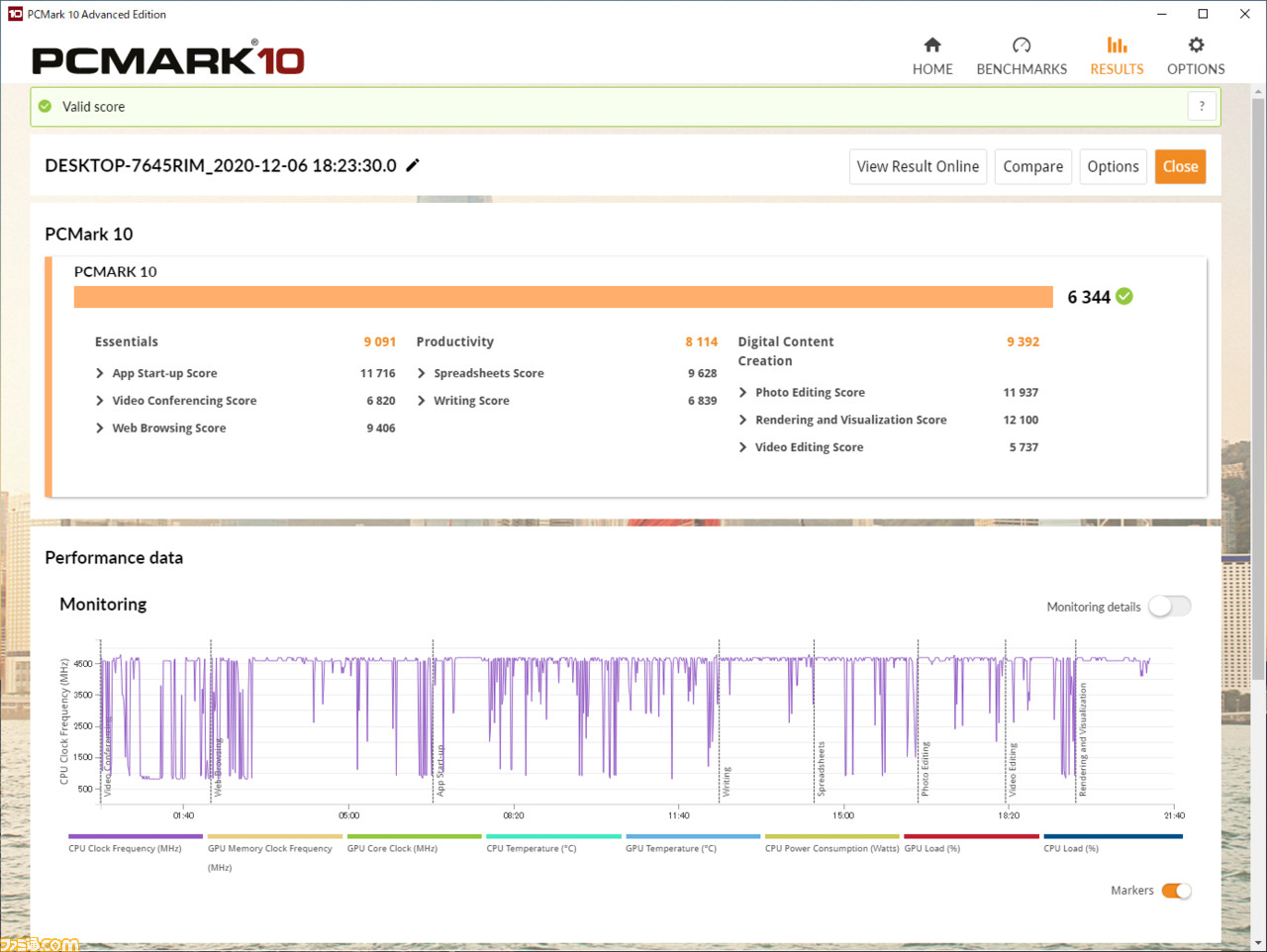Screen dimensions: 1267x952
Task: Select GPU Temperature legend swatch
Action: pyautogui.click(x=693, y=836)
